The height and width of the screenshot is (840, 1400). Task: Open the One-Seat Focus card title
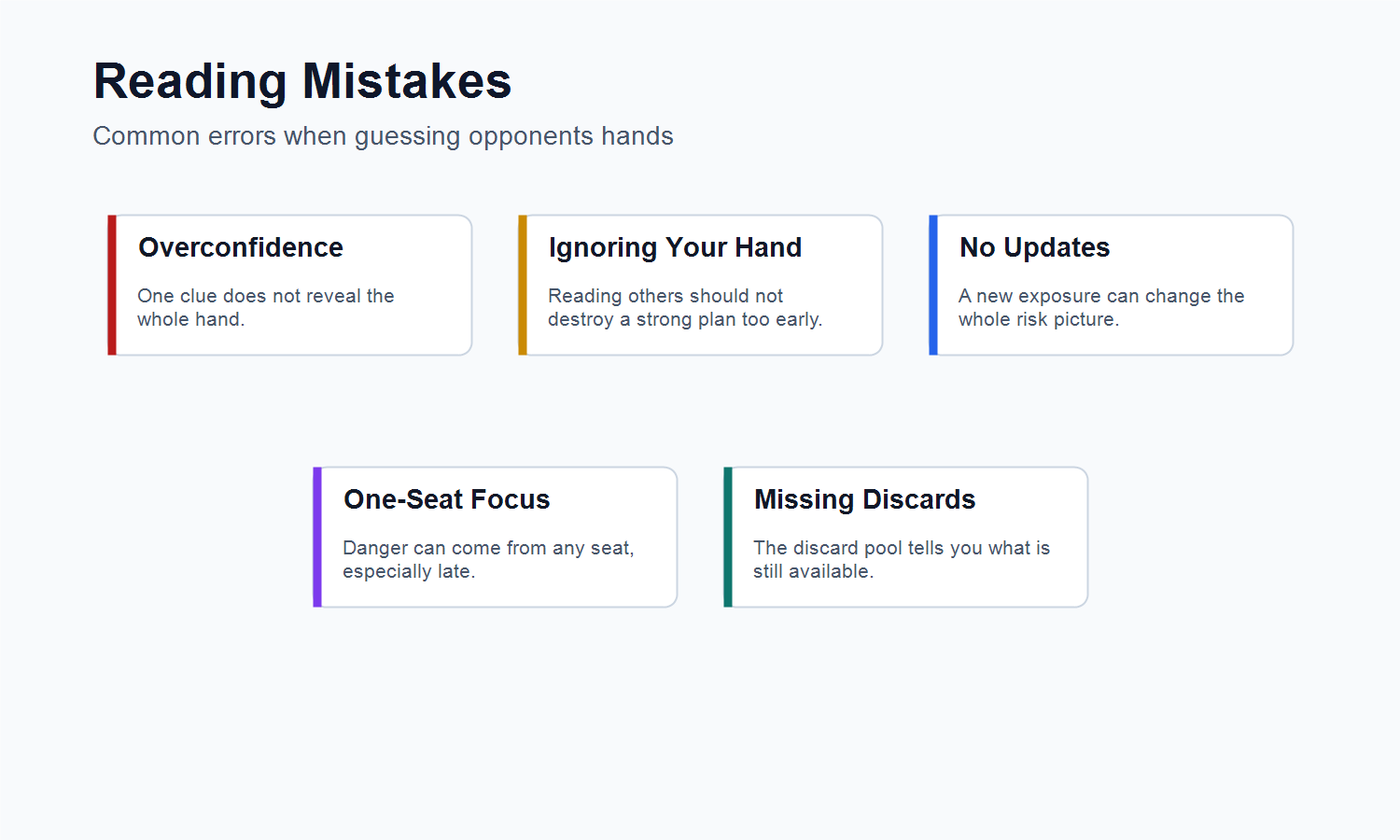(x=447, y=499)
